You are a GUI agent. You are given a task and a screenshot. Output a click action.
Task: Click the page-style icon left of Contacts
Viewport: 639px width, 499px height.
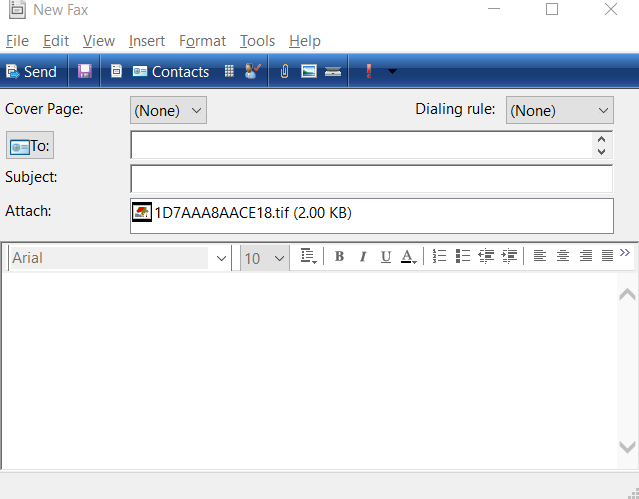(x=117, y=71)
